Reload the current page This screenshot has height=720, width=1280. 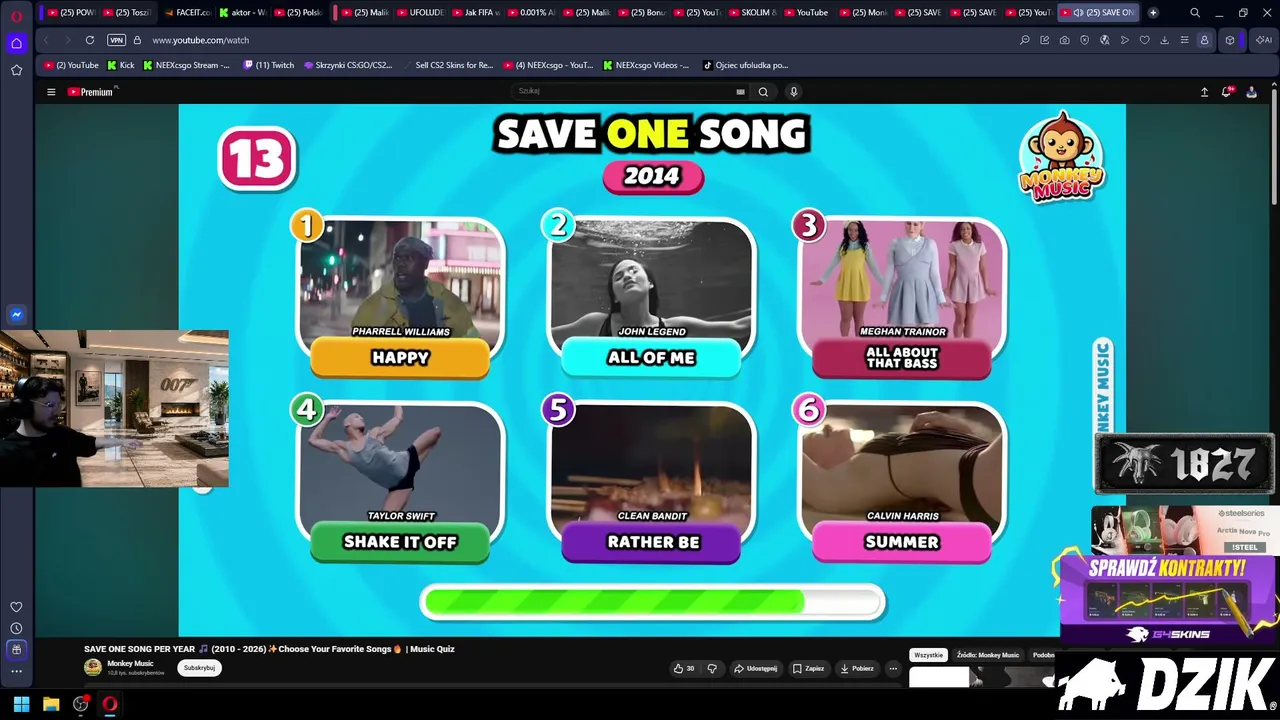tap(90, 40)
